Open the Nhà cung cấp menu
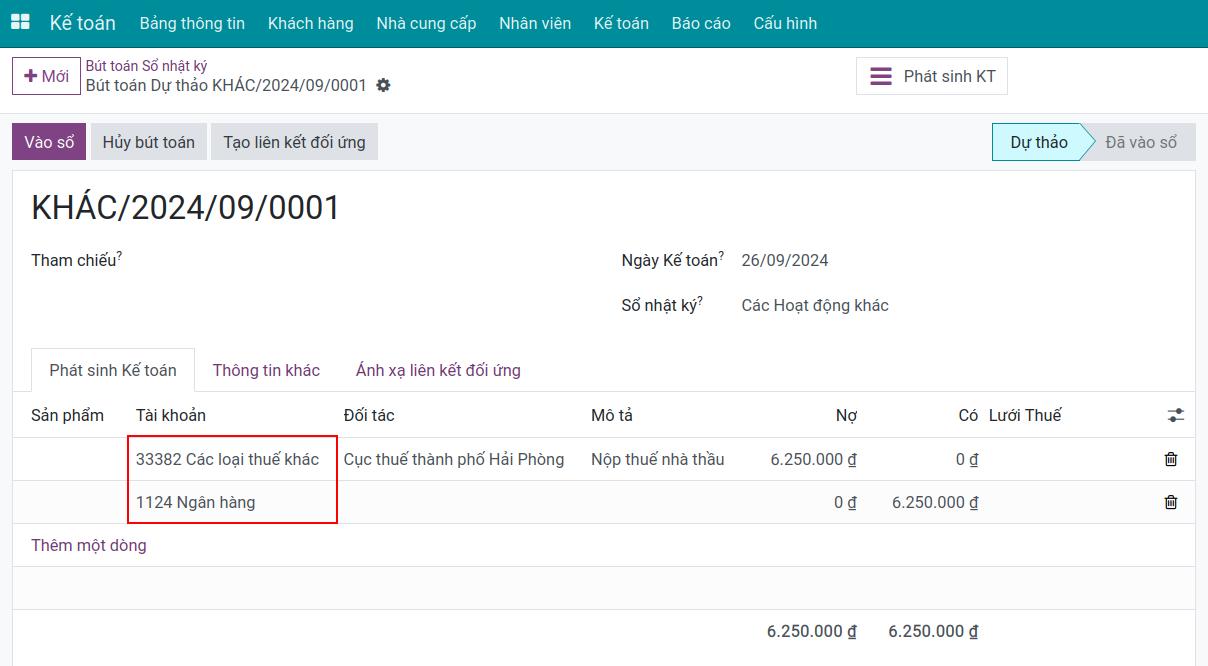1208x666 pixels. (426, 23)
